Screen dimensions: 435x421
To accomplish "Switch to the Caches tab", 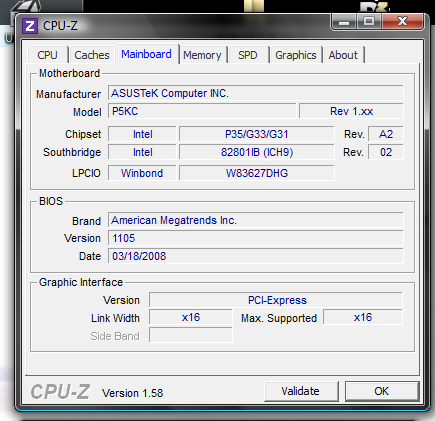I will [x=92, y=55].
